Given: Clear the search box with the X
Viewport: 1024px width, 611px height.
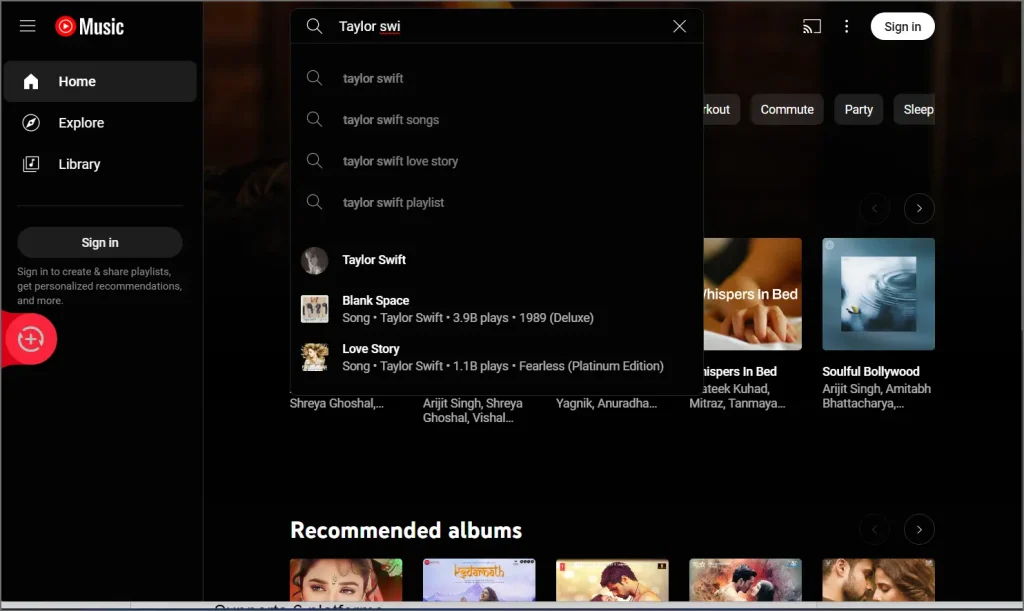Looking at the screenshot, I should tap(679, 26).
